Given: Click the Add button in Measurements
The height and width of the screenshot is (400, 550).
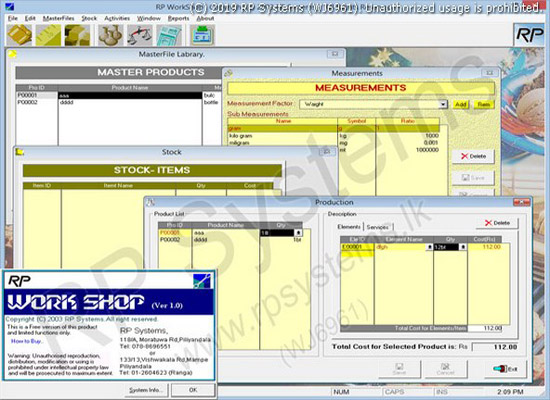Looking at the screenshot, I should coord(461,105).
